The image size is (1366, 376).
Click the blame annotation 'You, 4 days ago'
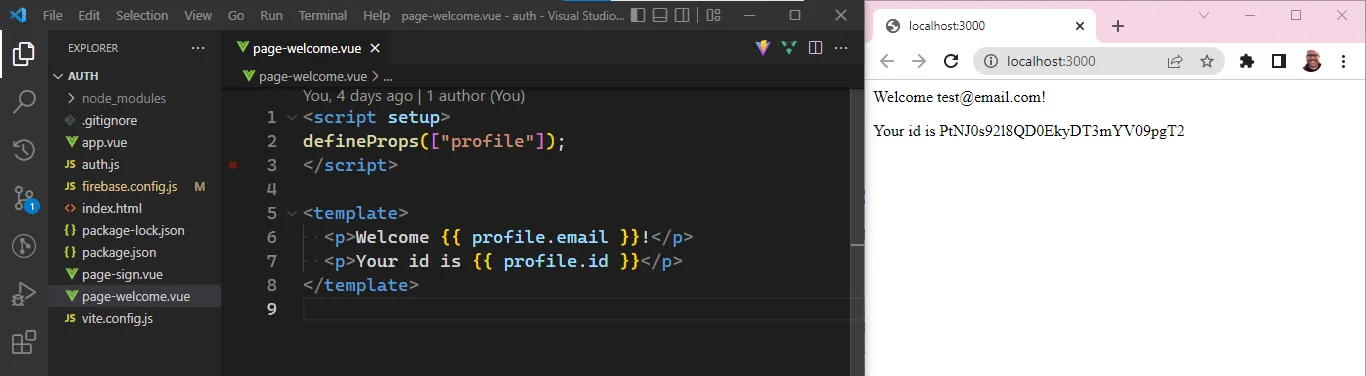pyautogui.click(x=357, y=96)
